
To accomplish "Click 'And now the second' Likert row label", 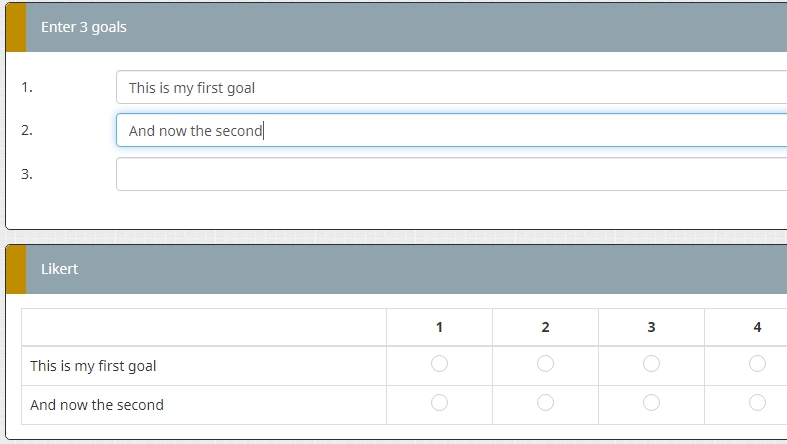I will click(x=97, y=405).
